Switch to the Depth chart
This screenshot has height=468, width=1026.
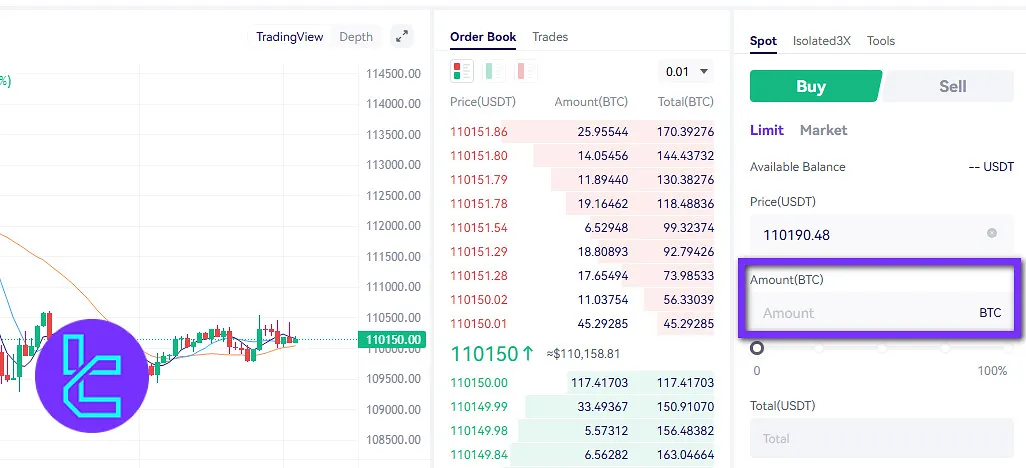click(356, 37)
